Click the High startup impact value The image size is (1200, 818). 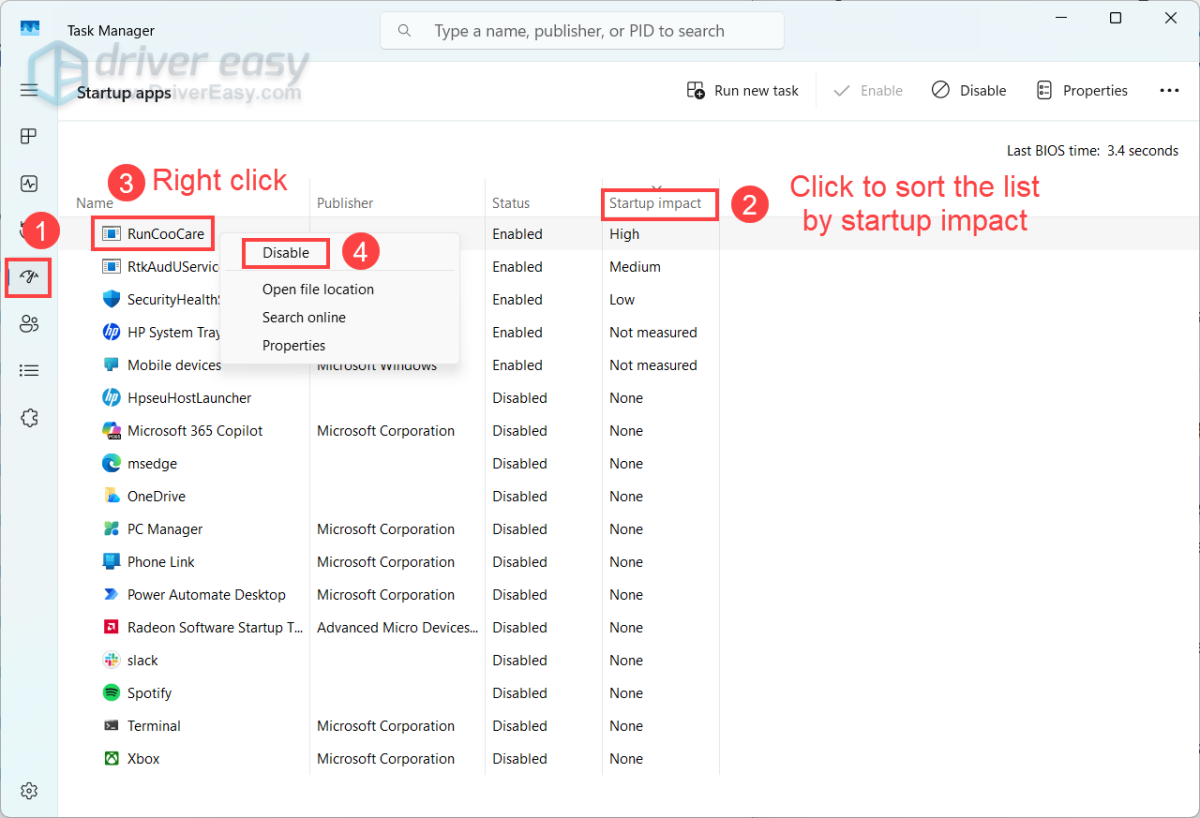(x=625, y=234)
